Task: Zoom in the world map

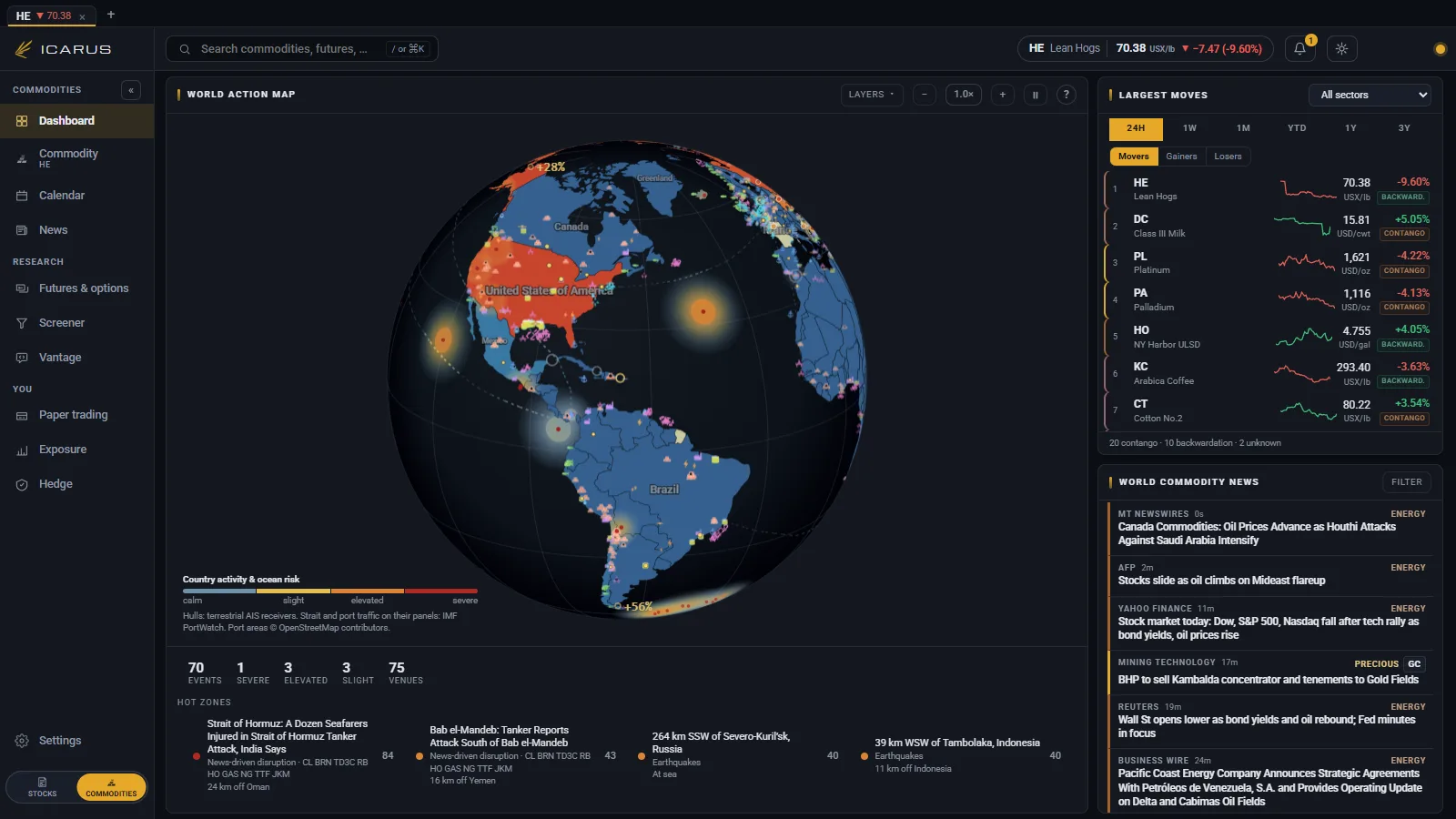Action: point(1002,95)
